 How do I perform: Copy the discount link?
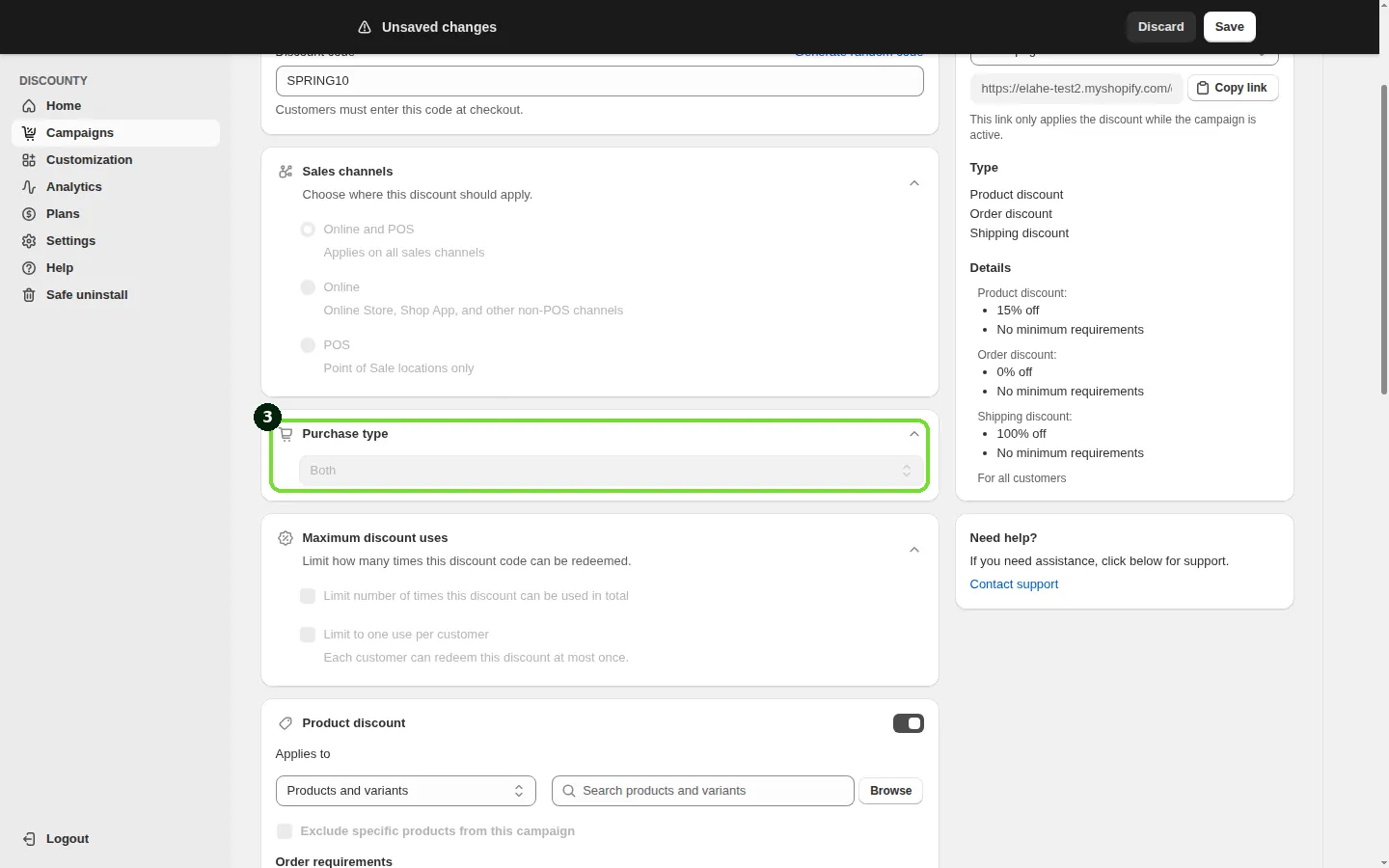click(x=1233, y=88)
